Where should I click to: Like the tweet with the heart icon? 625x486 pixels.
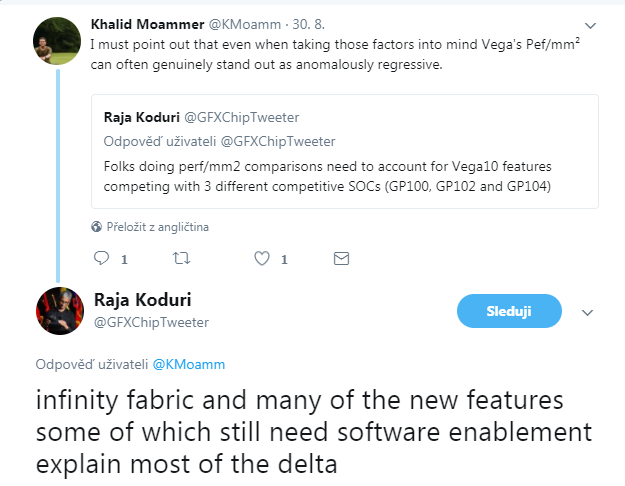point(262,259)
